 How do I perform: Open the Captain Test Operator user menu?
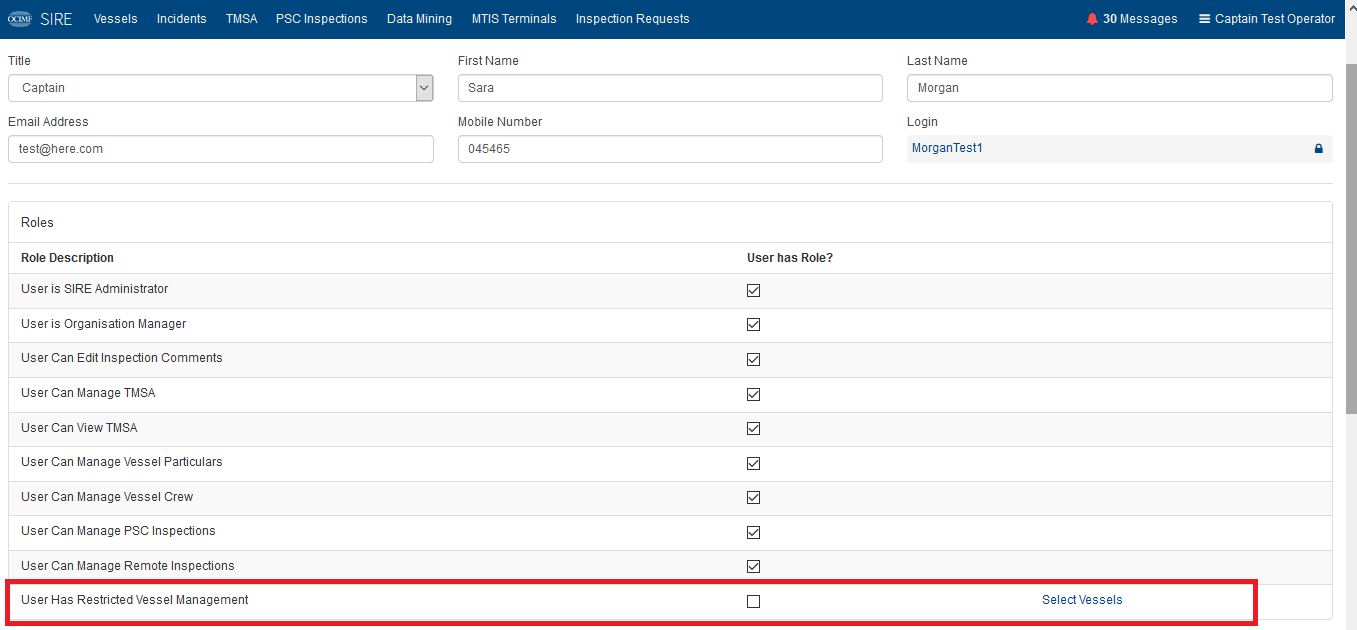(1267, 19)
